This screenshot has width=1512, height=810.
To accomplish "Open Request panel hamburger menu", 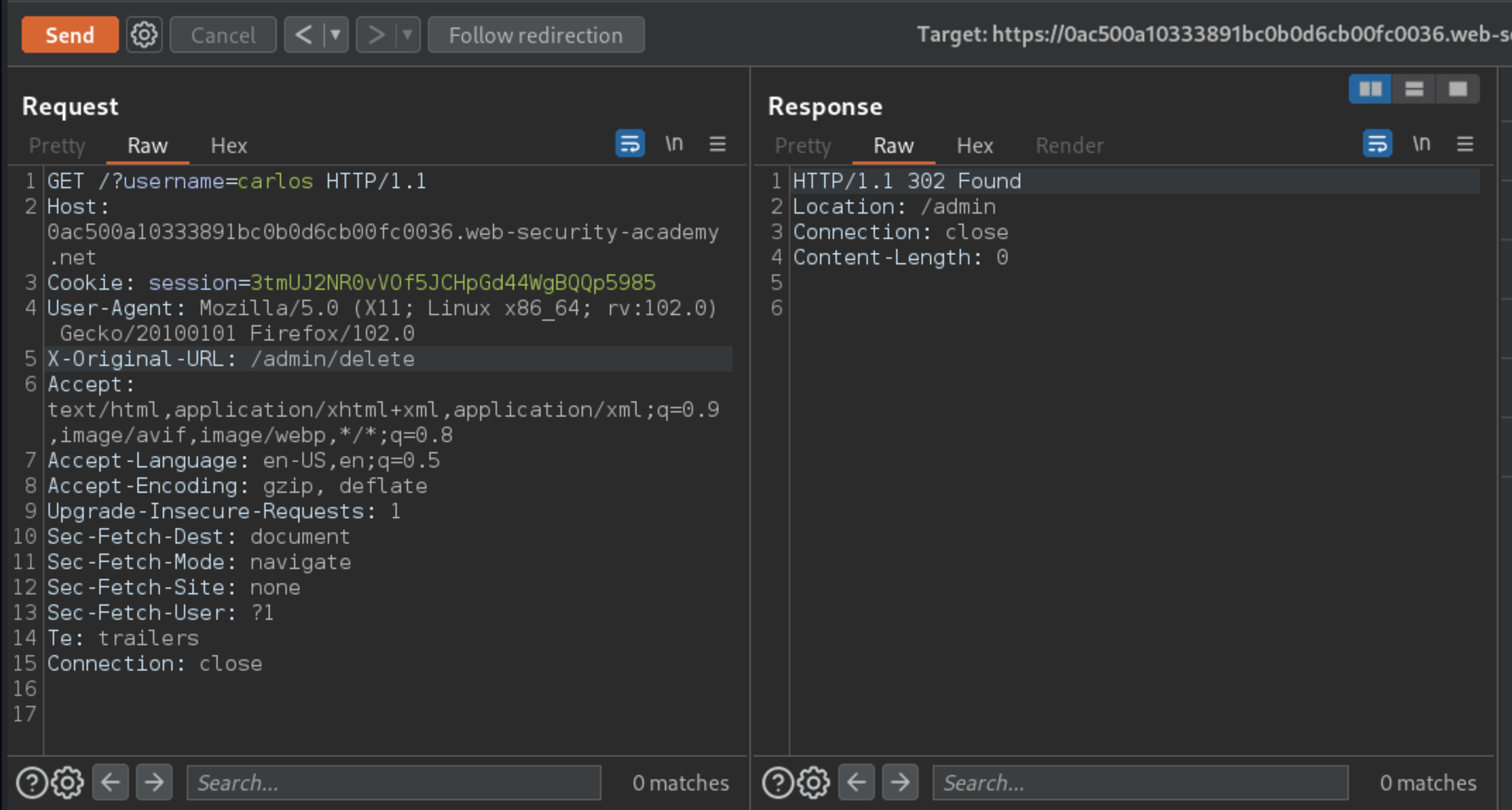I will [x=717, y=144].
